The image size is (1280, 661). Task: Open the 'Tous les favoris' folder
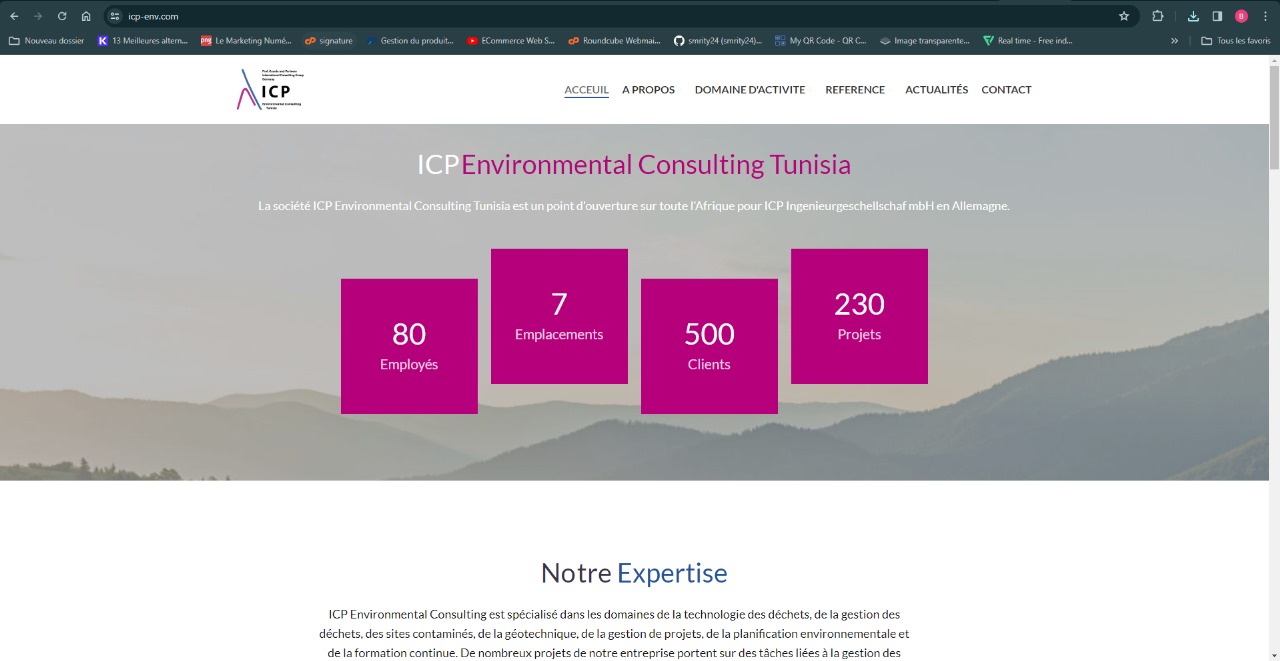pyautogui.click(x=1235, y=41)
